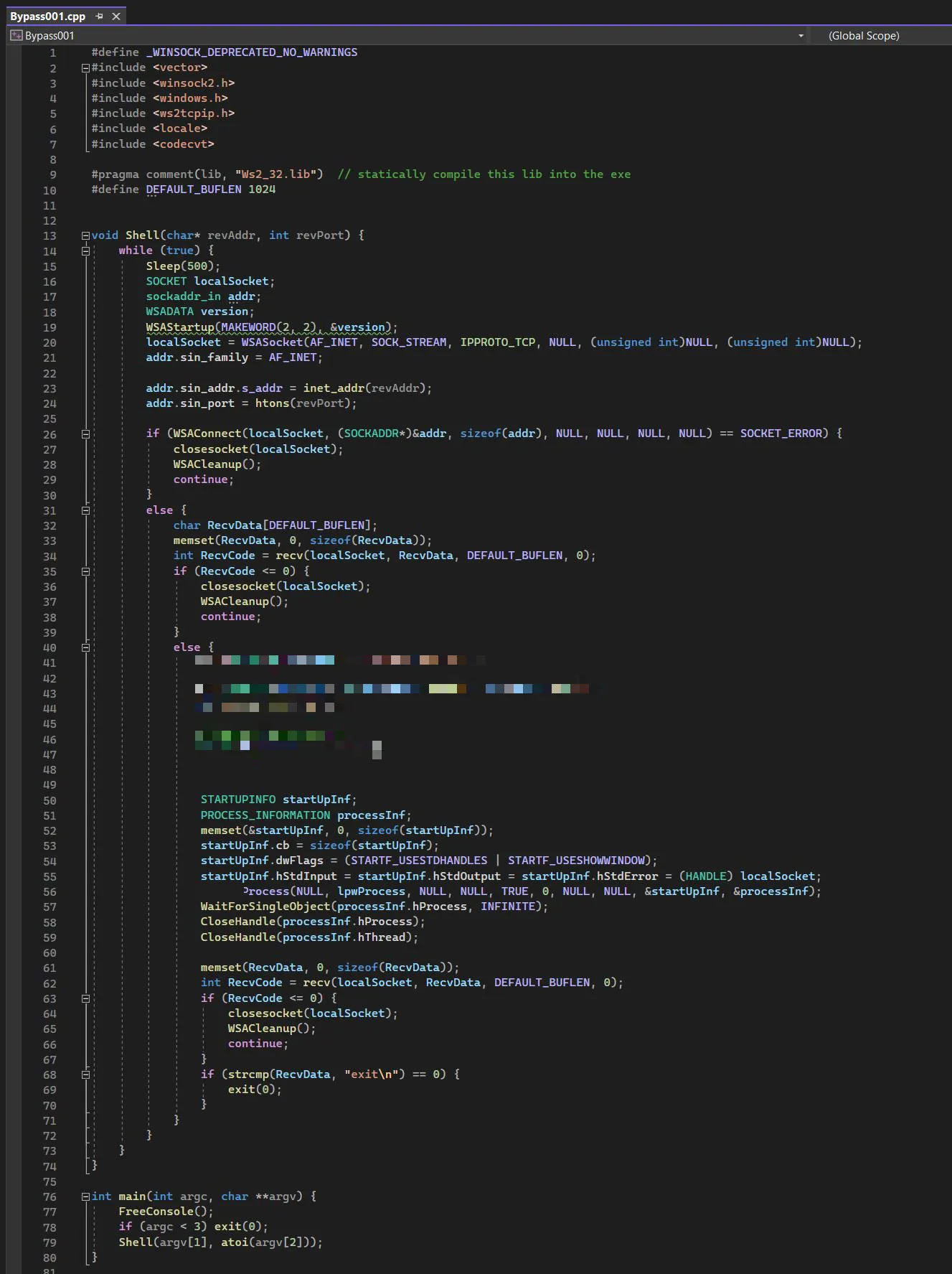Click the "Ws2_32.lib" string literal
Viewport: 952px width, 1274px height.
pos(279,174)
